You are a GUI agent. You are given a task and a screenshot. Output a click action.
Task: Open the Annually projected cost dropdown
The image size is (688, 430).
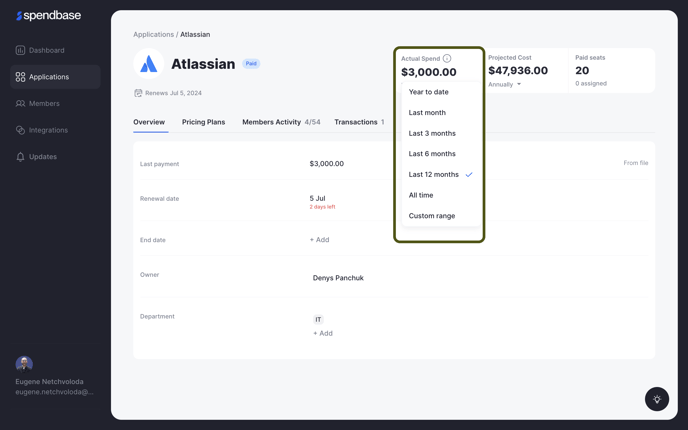(x=505, y=84)
